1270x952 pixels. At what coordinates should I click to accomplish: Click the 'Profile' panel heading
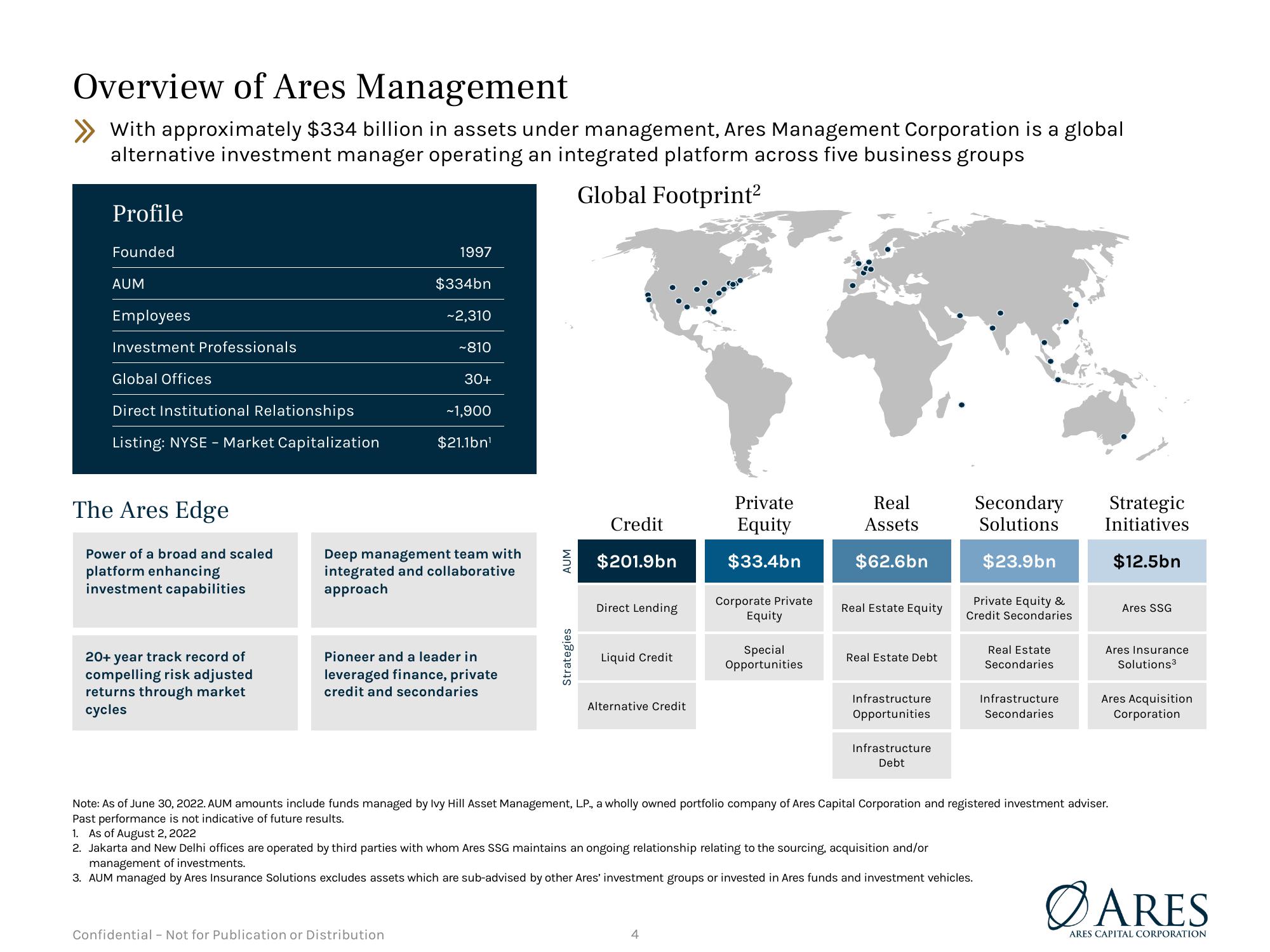(x=147, y=214)
